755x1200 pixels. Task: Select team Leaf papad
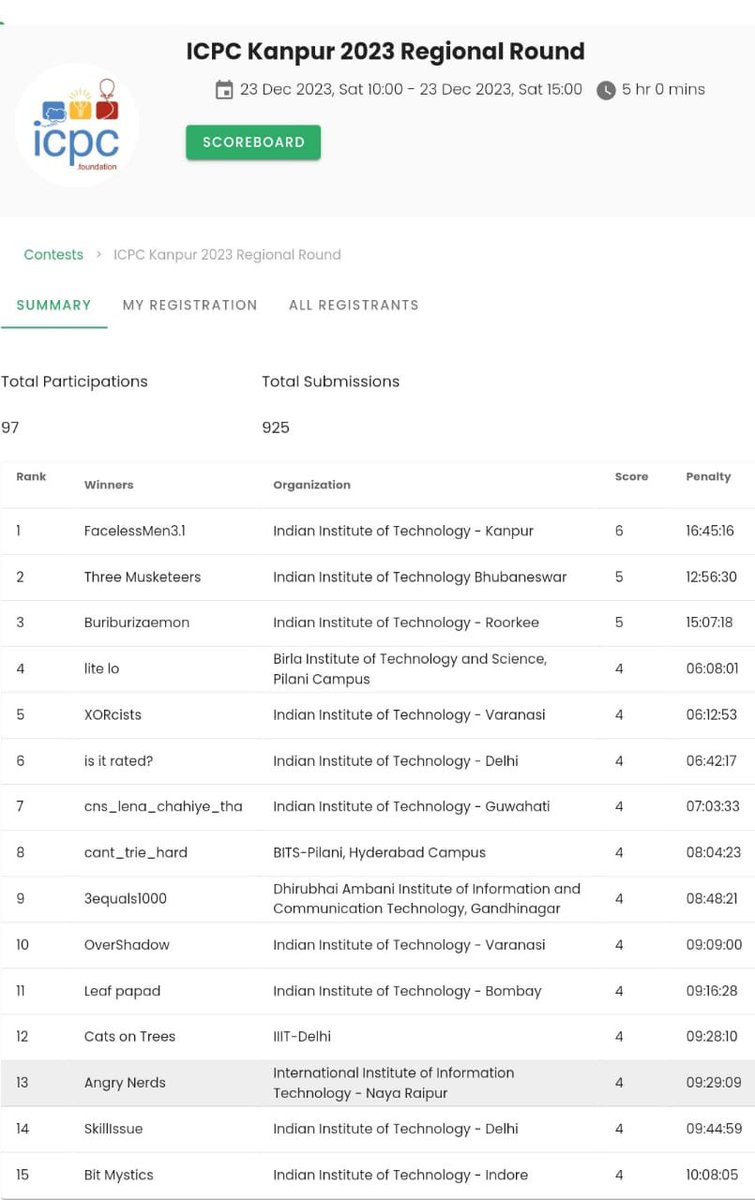point(122,991)
